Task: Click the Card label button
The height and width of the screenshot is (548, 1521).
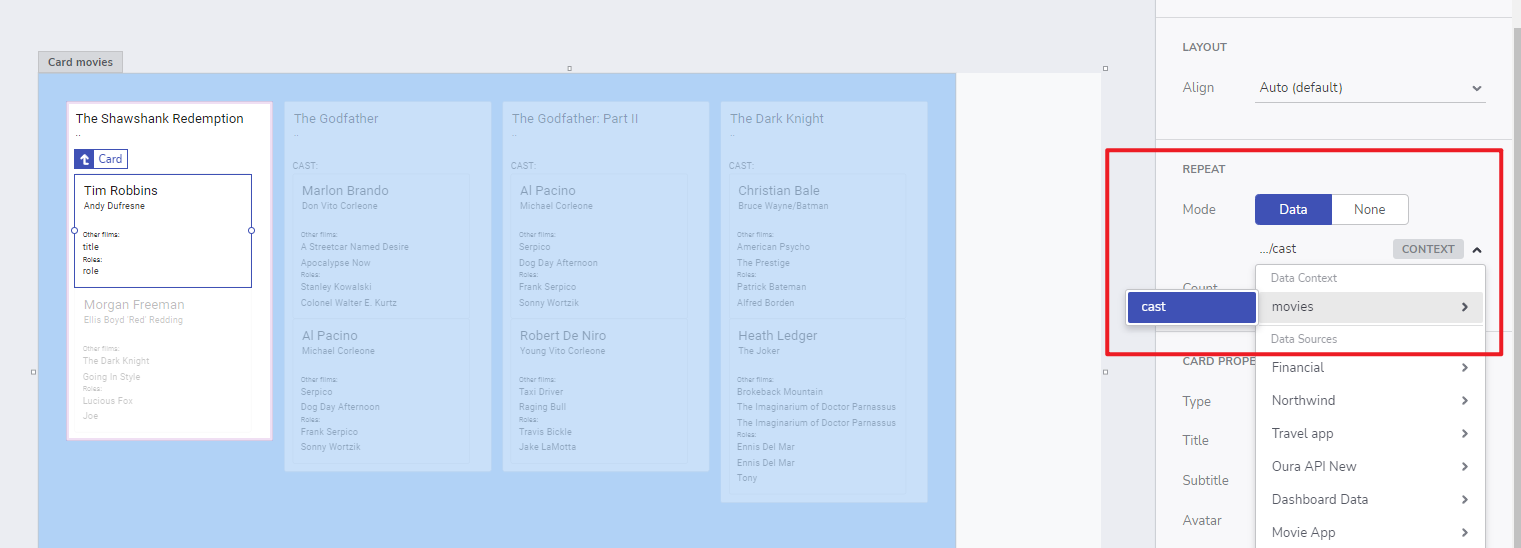Action: pos(110,159)
